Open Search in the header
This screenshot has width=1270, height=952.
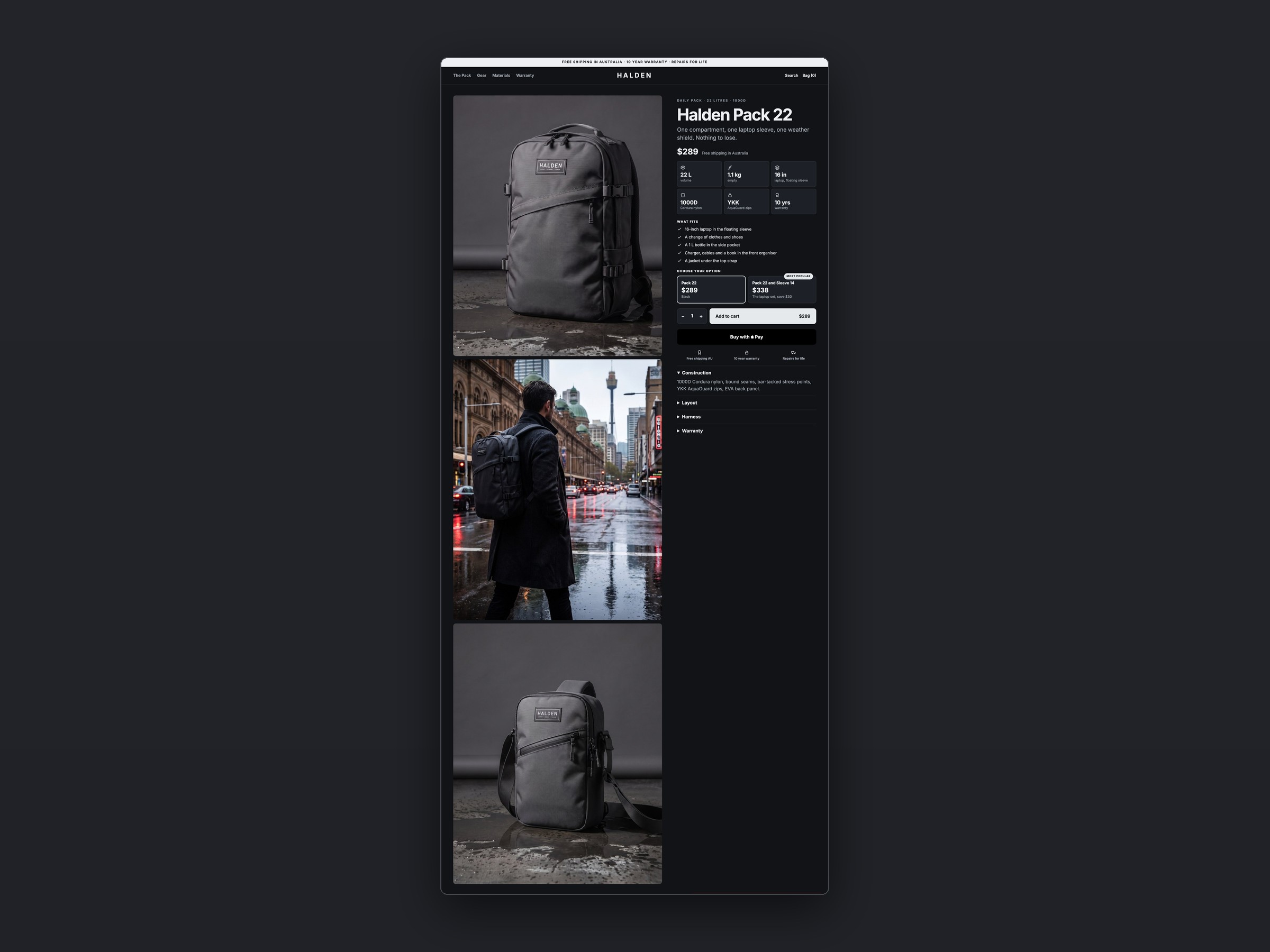tap(791, 76)
